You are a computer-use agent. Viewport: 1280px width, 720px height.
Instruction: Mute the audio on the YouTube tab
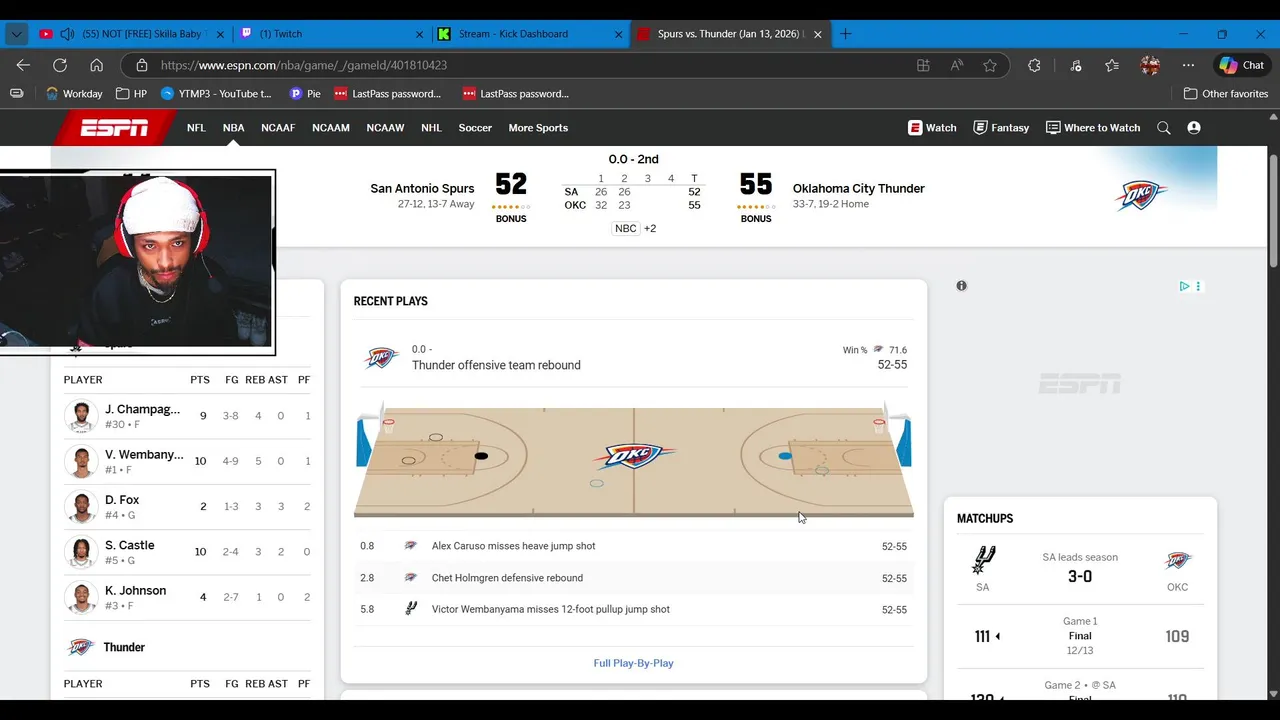tap(67, 34)
